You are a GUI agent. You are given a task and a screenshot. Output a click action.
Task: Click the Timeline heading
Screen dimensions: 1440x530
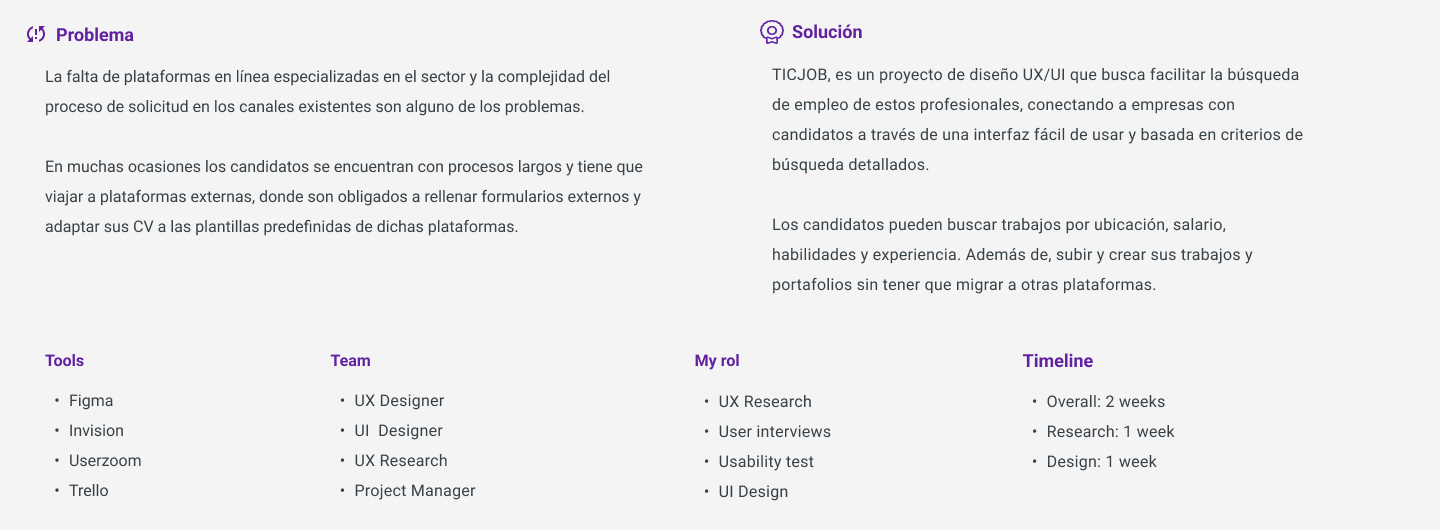(x=1058, y=361)
